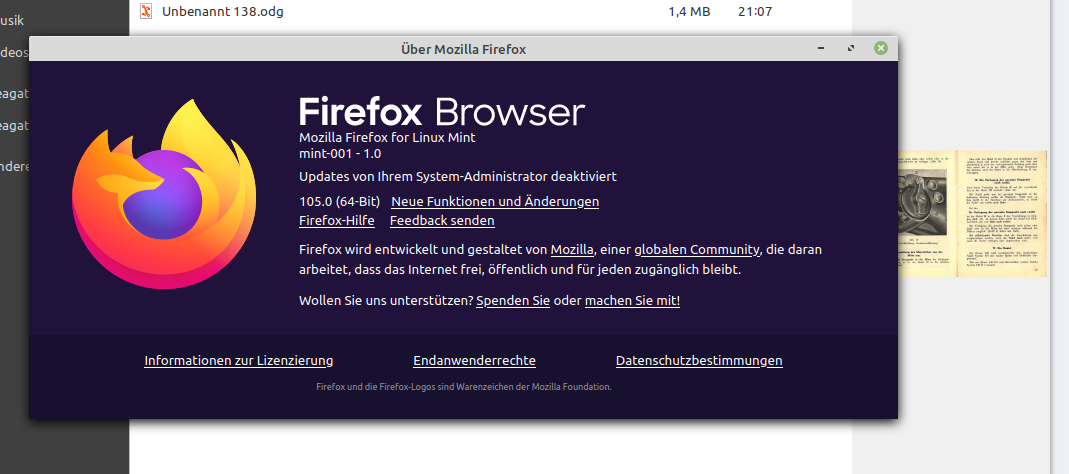Screen dimensions: 1069x474
Task: Open the 'globalen Community' link
Action: (x=697, y=250)
